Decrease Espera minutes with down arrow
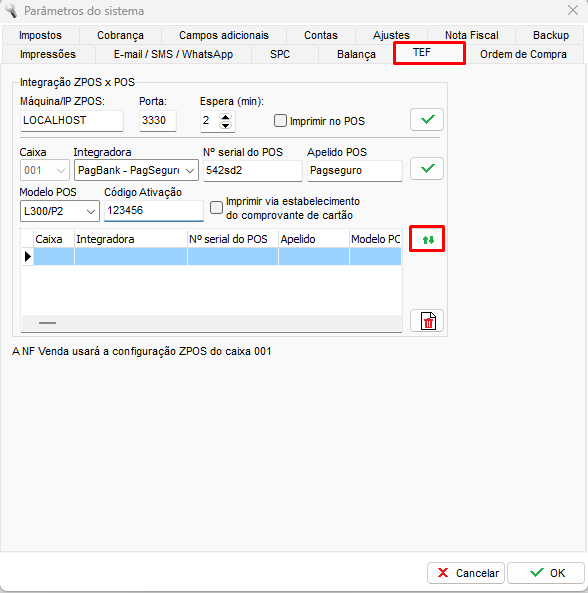Image resolution: width=588 pixels, height=593 pixels. pyautogui.click(x=225, y=126)
